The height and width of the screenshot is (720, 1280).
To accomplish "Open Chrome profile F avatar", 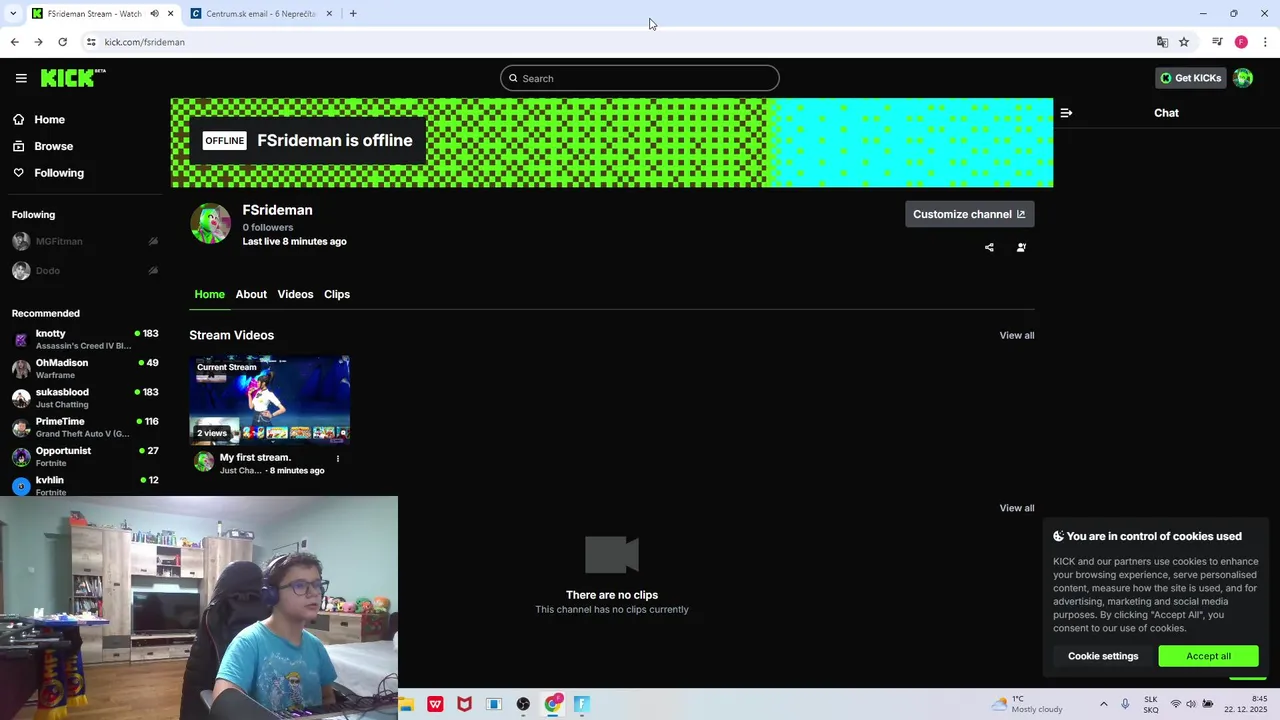I will (x=1241, y=42).
